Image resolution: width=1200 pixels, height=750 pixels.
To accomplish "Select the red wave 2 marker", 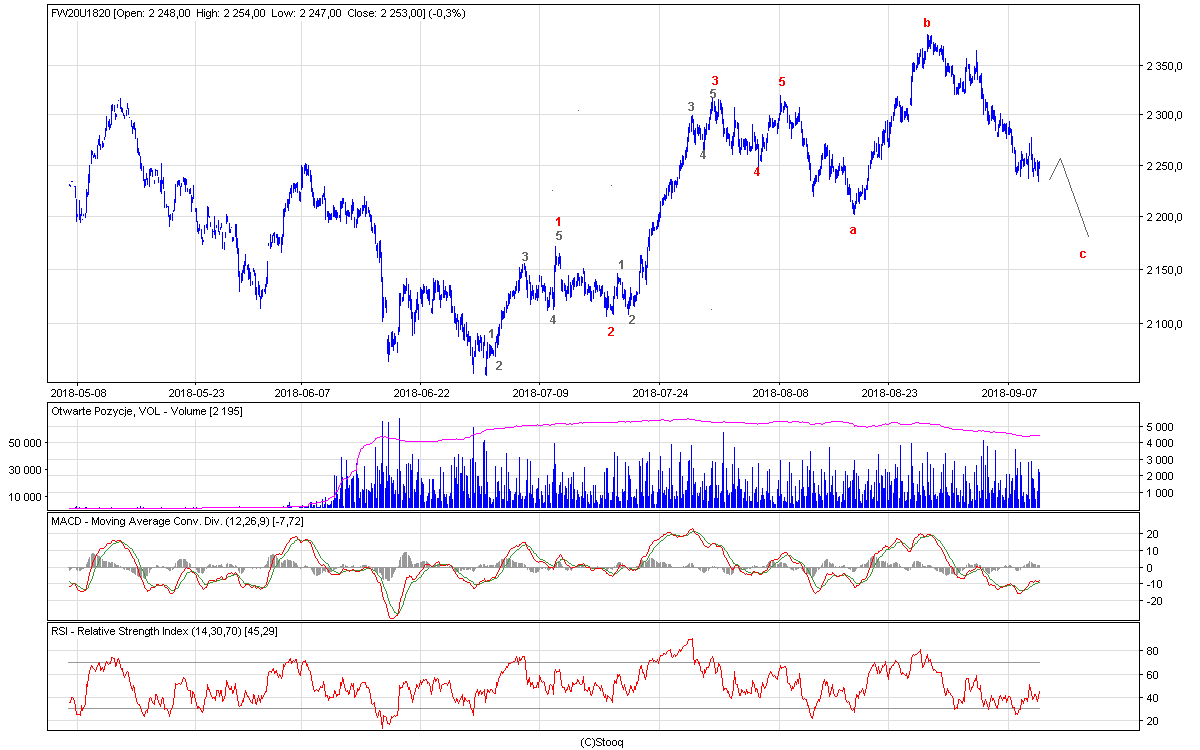I will [x=611, y=331].
